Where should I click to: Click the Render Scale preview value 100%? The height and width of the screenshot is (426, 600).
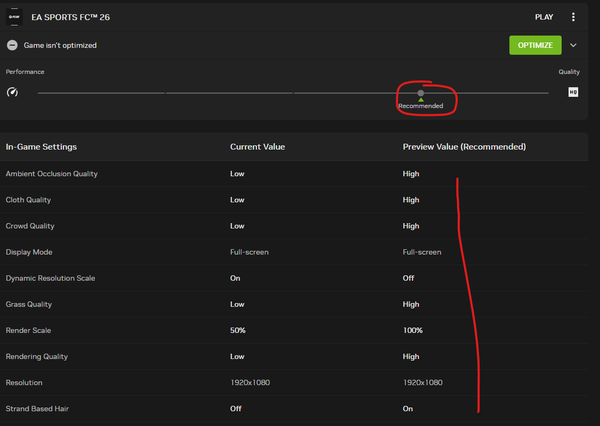(413, 330)
